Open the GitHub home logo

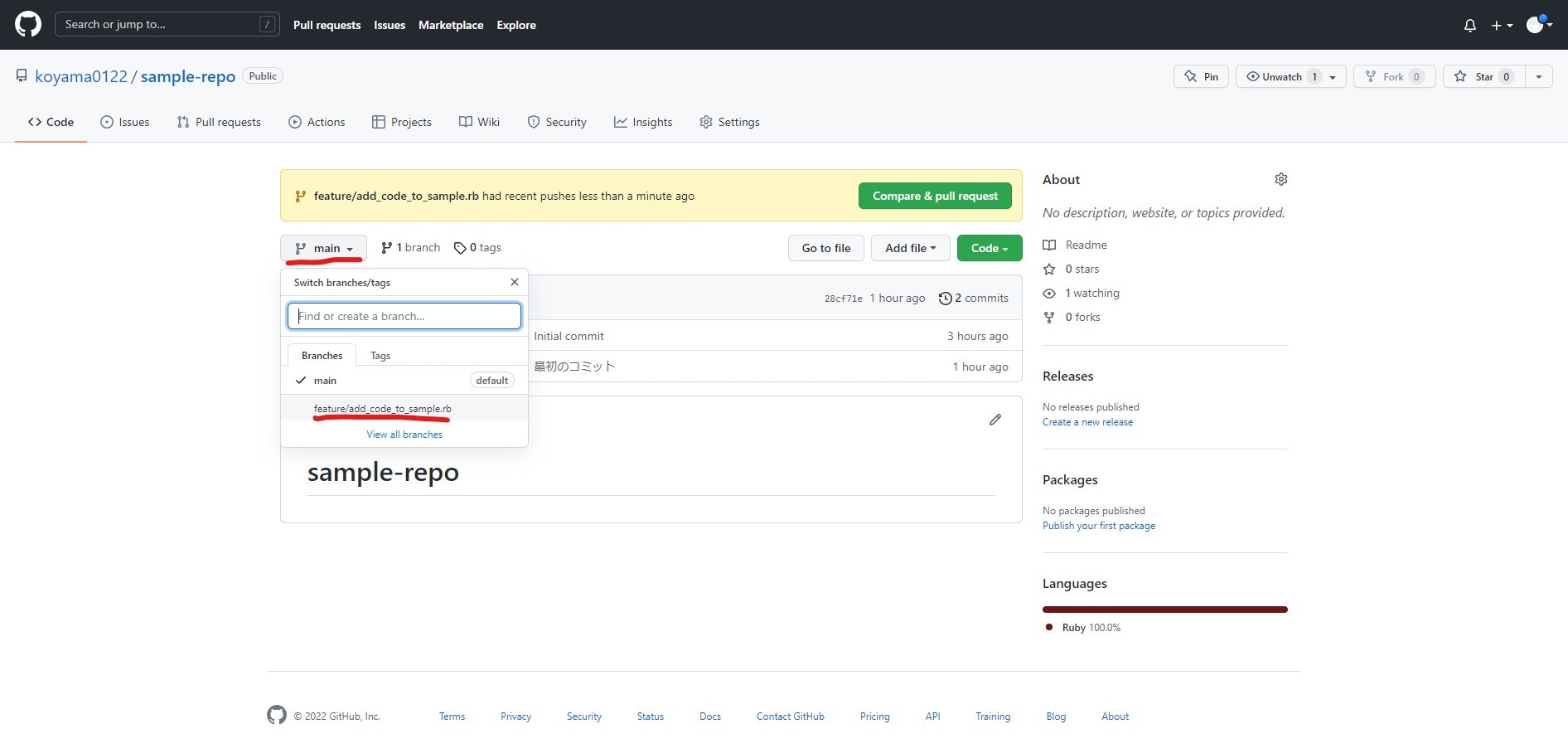pos(28,25)
